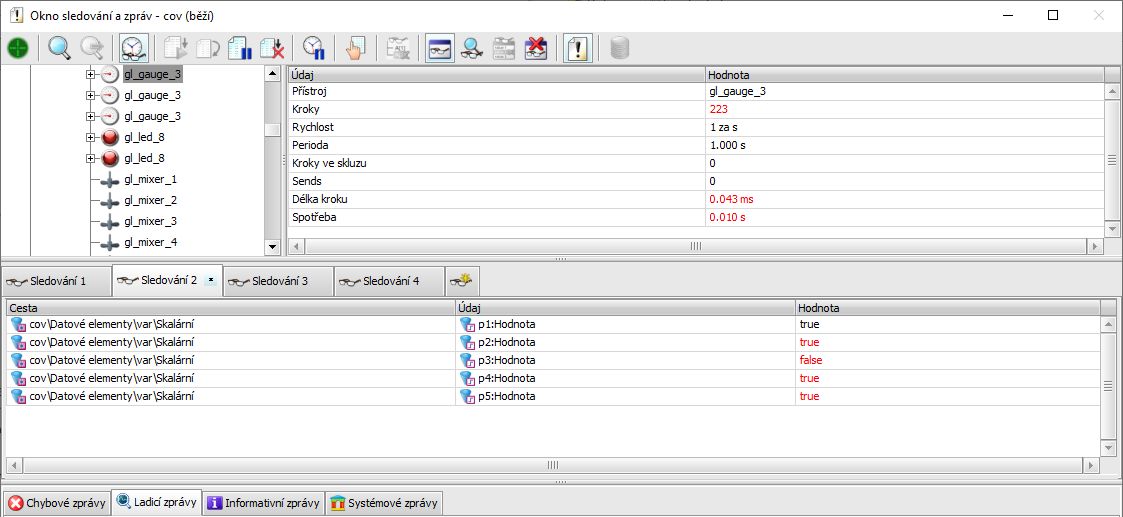The image size is (1123, 517).
Task: Select gl_mixer_2 in the instrument tree
Action: [x=150, y=201]
